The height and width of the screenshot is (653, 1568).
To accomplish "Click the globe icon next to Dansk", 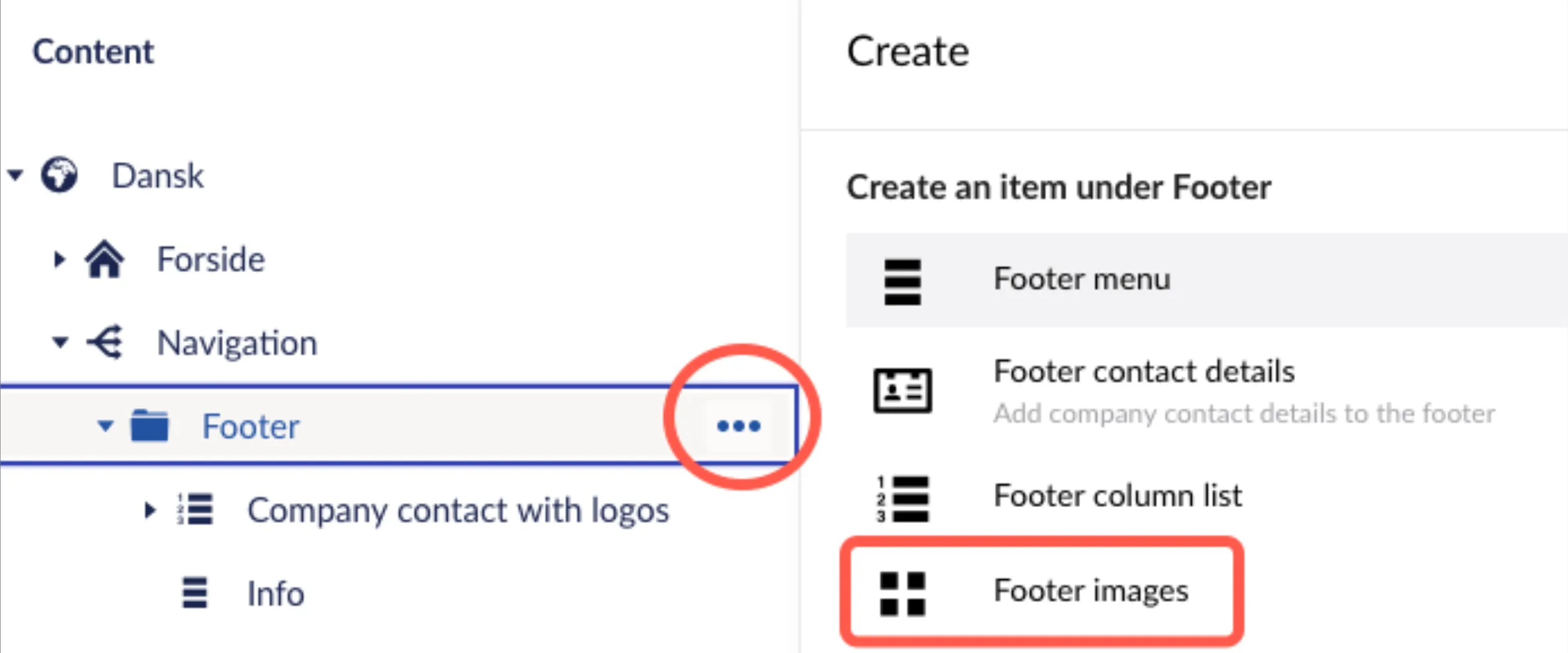I will (x=59, y=175).
